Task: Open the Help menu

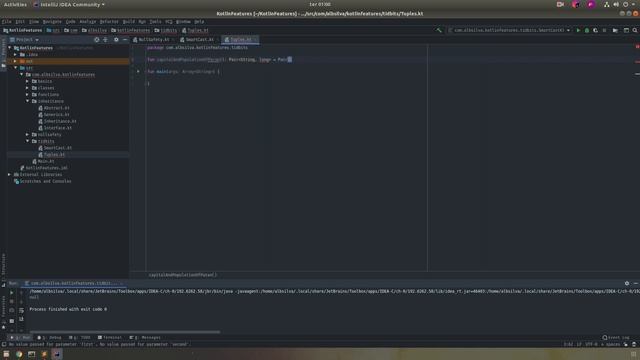Action: coord(199,22)
